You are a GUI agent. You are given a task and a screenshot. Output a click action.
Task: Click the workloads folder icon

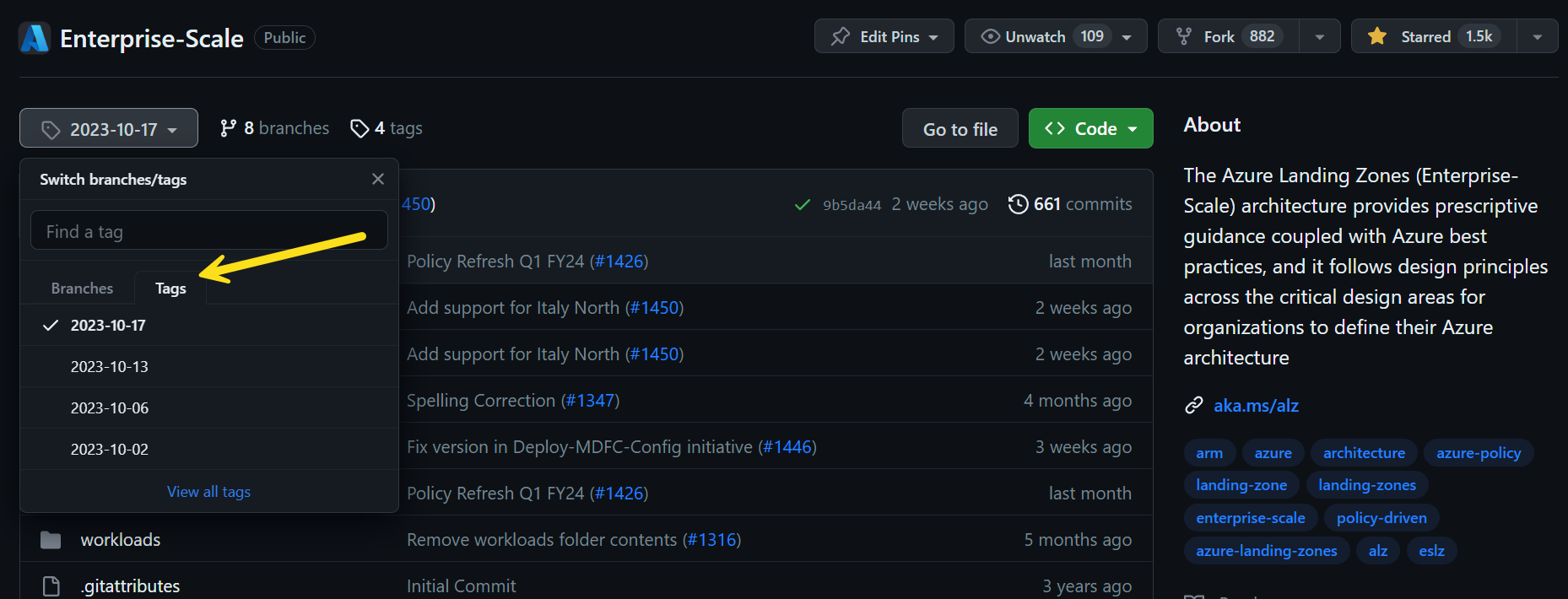51,540
